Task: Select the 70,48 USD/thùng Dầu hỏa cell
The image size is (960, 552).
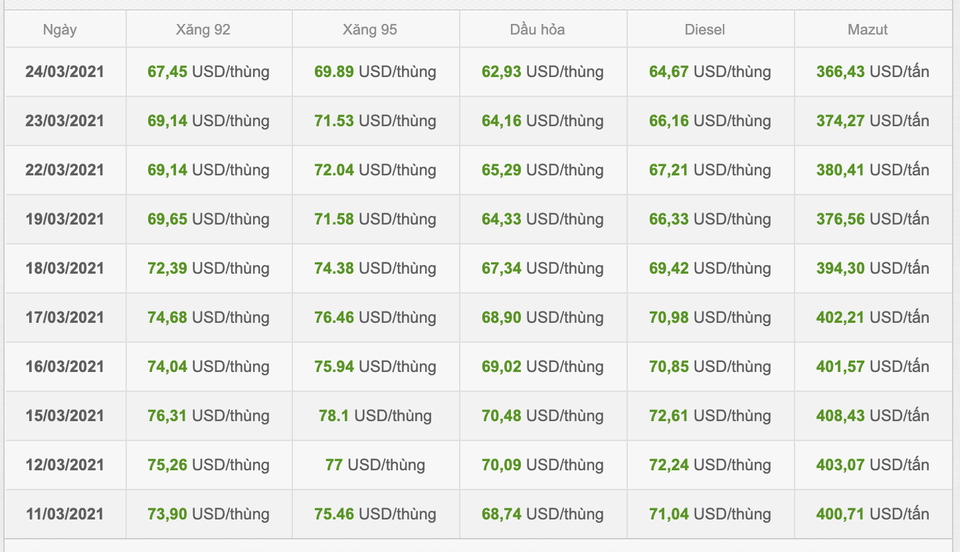Action: (542, 416)
